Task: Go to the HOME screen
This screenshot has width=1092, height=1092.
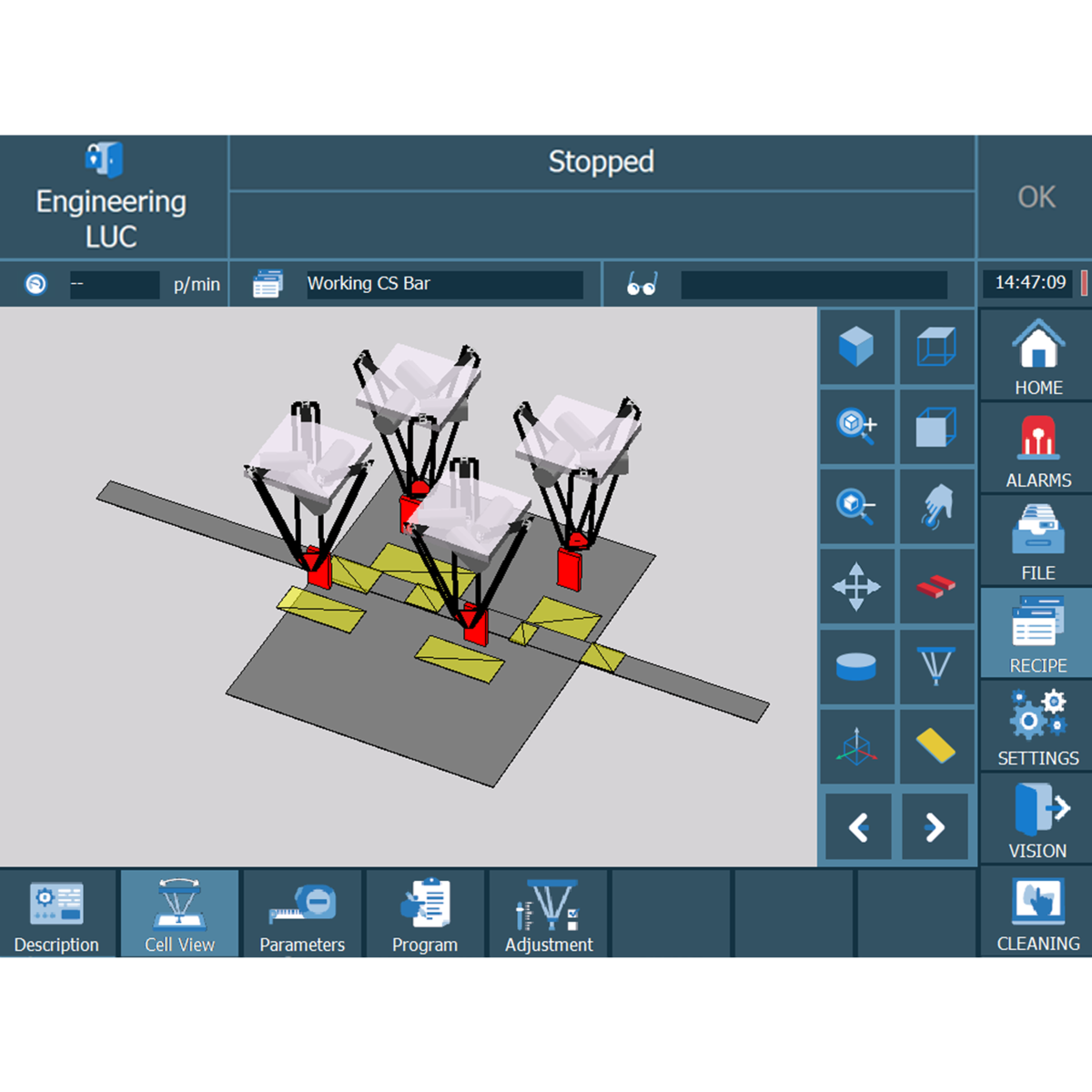Action: click(x=1037, y=358)
